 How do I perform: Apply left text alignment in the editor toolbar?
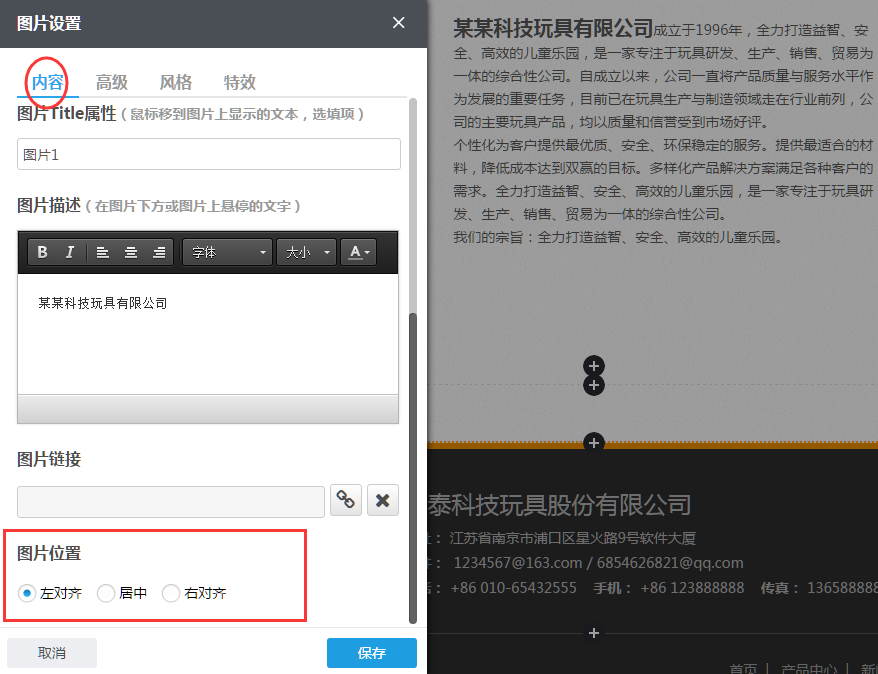[x=100, y=252]
